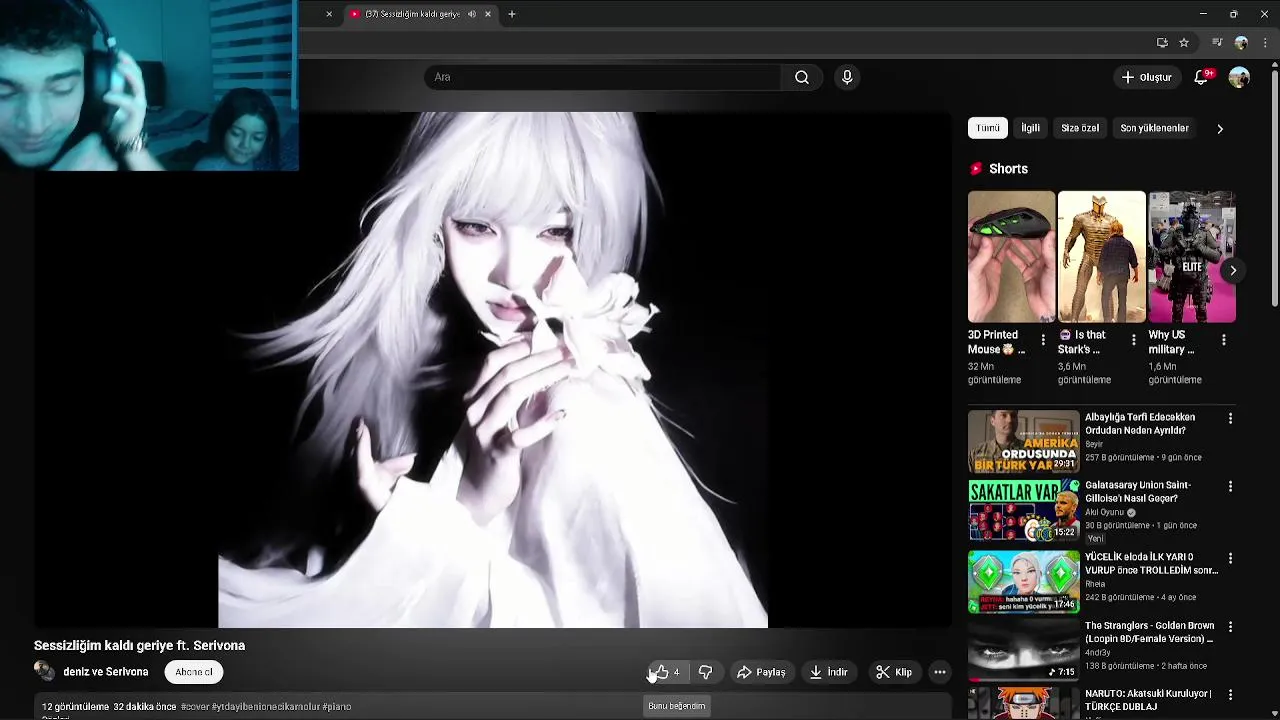Click 4ndr3y channel name

1098,652
